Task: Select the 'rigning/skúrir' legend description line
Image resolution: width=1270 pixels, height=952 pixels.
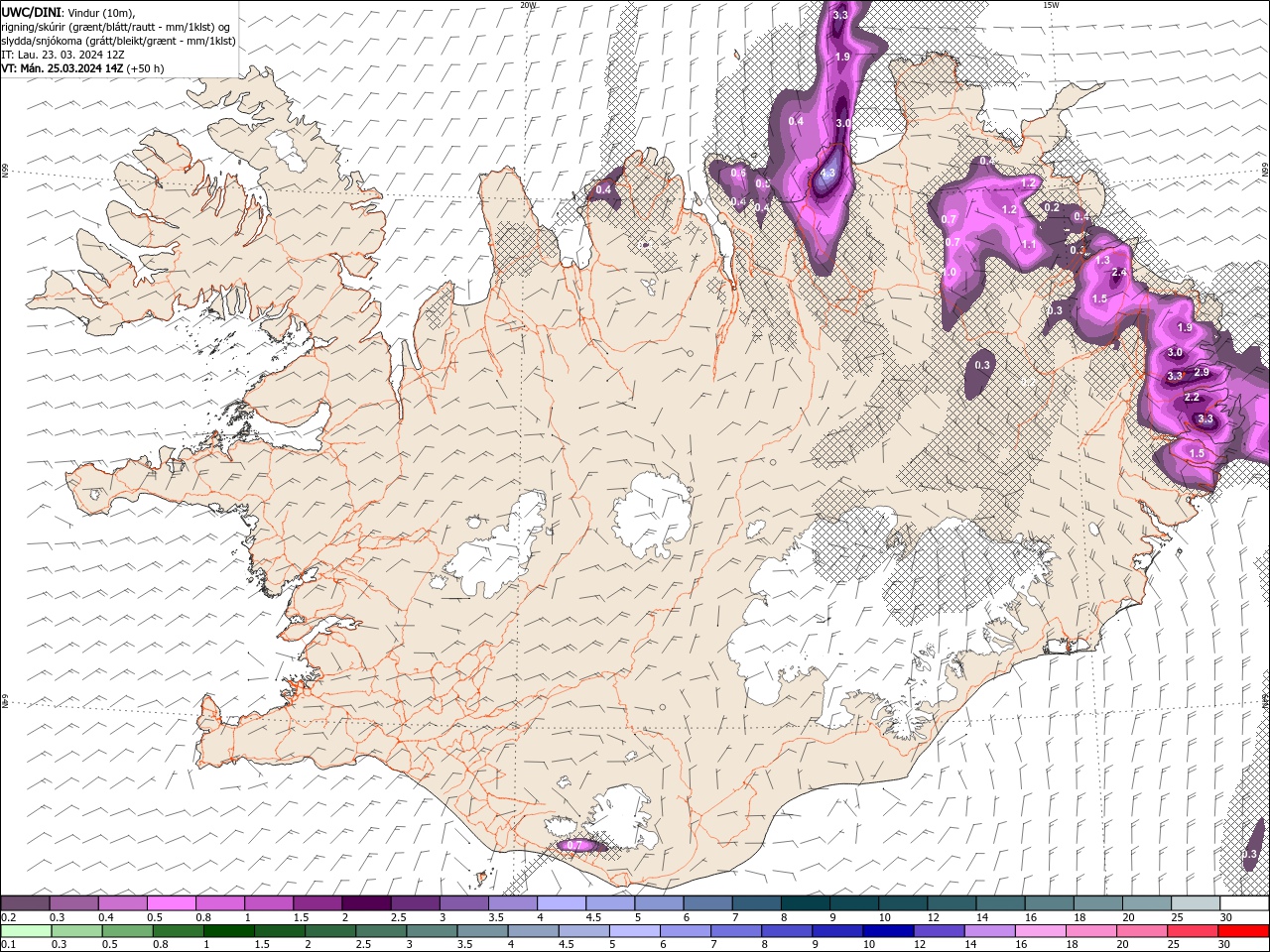Action: [115, 27]
